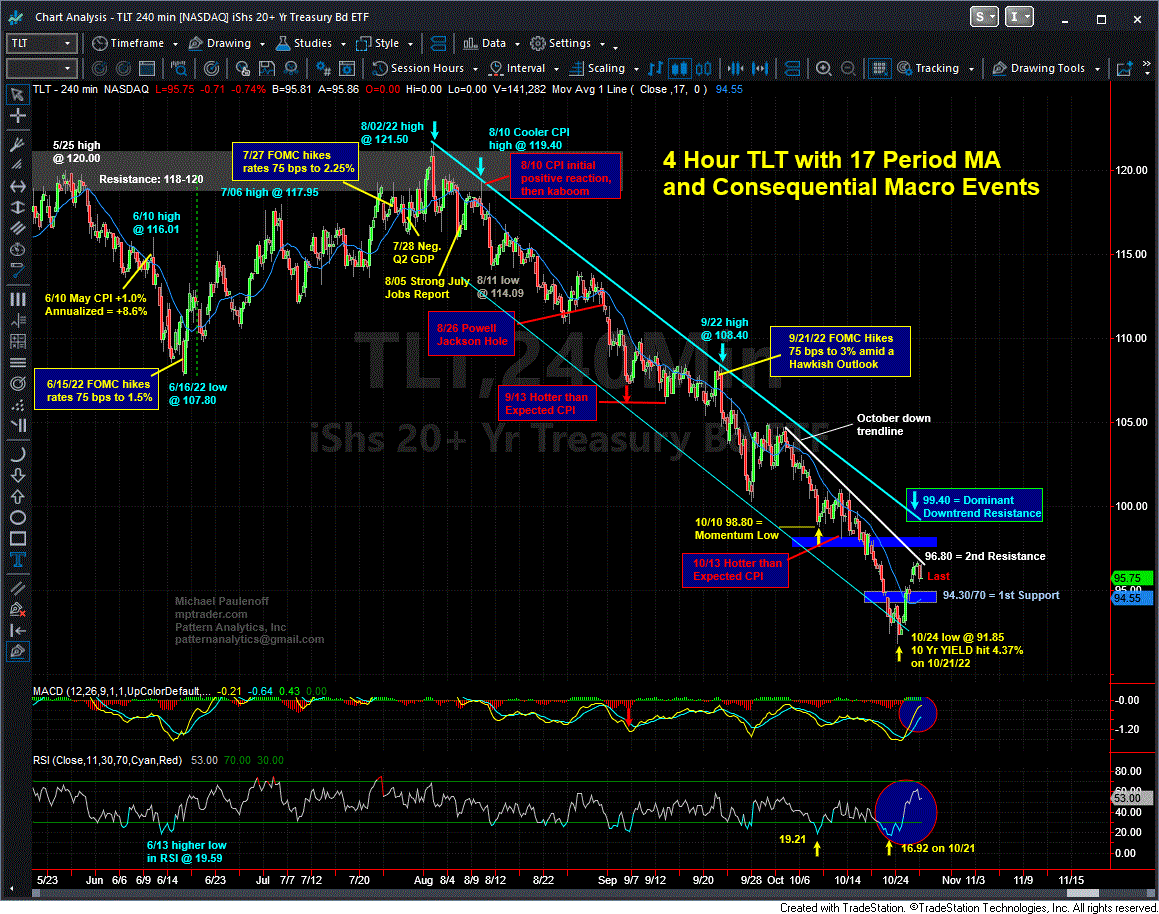Click the snap-to-left arrow bar icon

pos(17,630)
